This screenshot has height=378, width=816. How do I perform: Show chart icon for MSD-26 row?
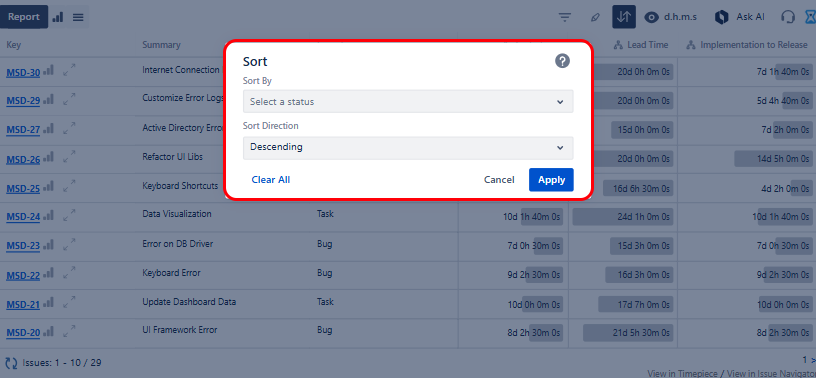coord(48,156)
